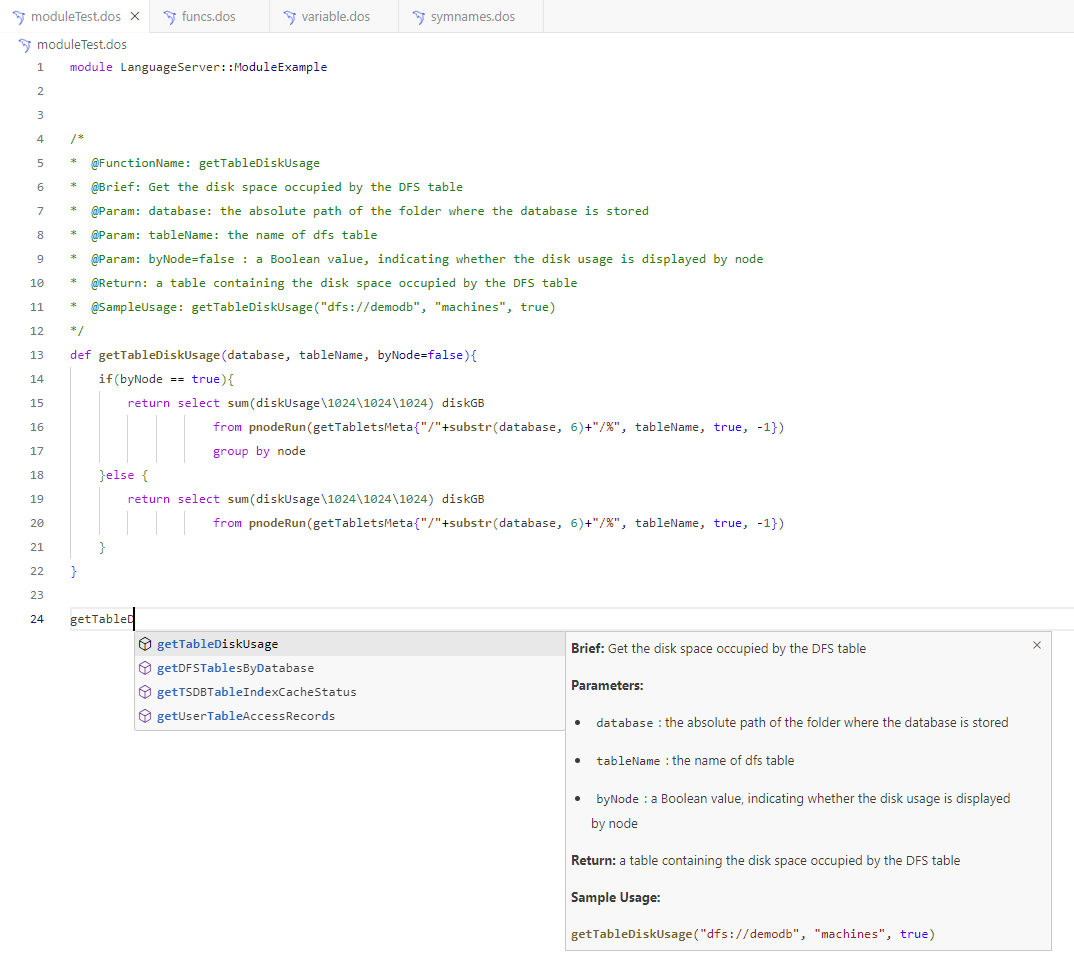This screenshot has width=1074, height=967.
Task: Pick getTSDBTableIndexCacheStatus from suggestions
Action: pyautogui.click(x=256, y=692)
